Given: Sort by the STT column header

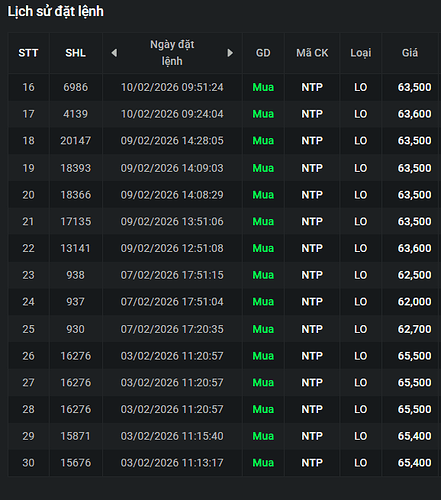Looking at the screenshot, I should [x=28, y=53].
